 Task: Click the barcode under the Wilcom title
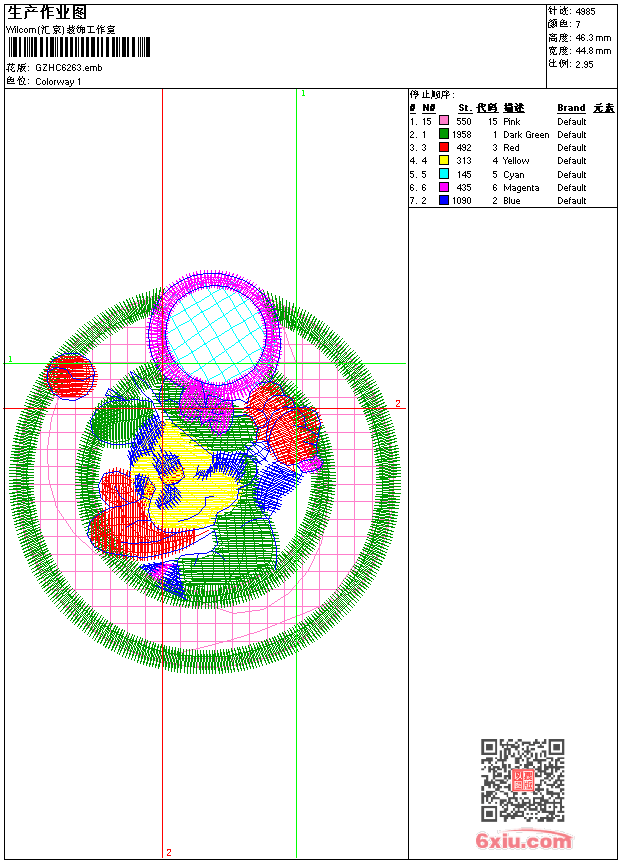coord(79,47)
